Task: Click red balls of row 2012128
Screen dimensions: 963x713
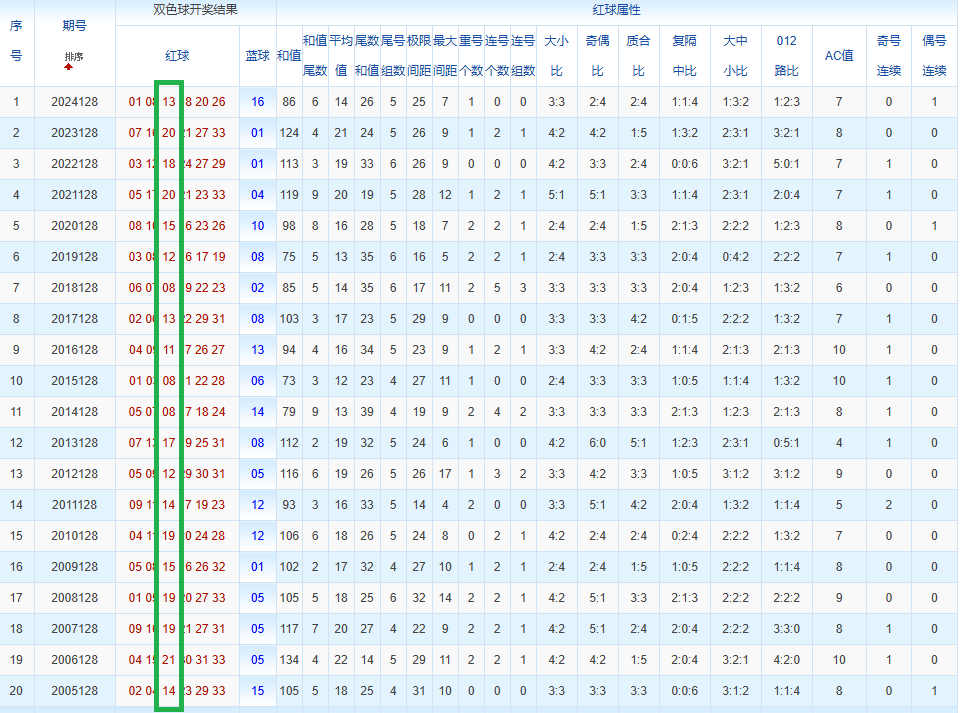Action: (x=177, y=474)
